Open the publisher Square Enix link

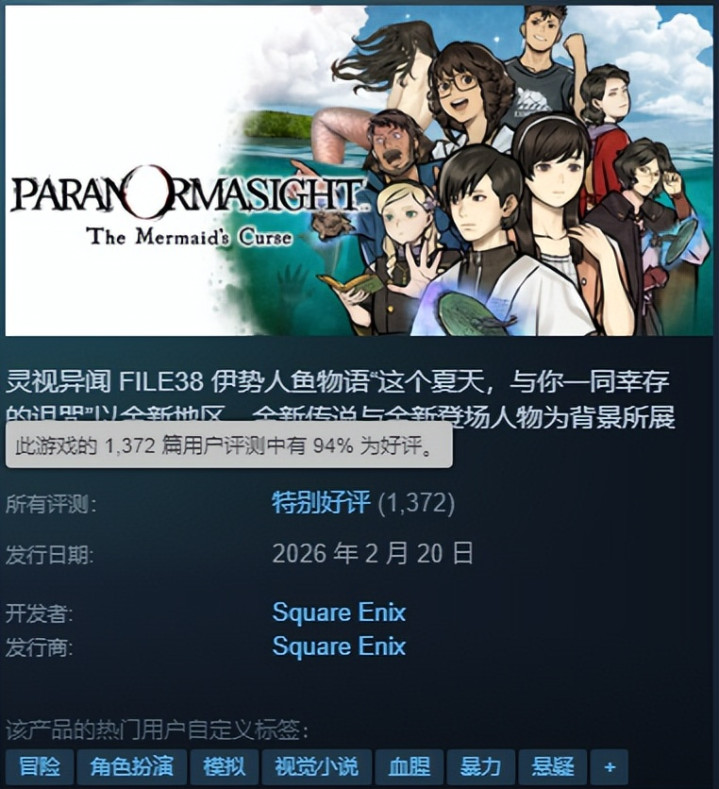point(339,646)
